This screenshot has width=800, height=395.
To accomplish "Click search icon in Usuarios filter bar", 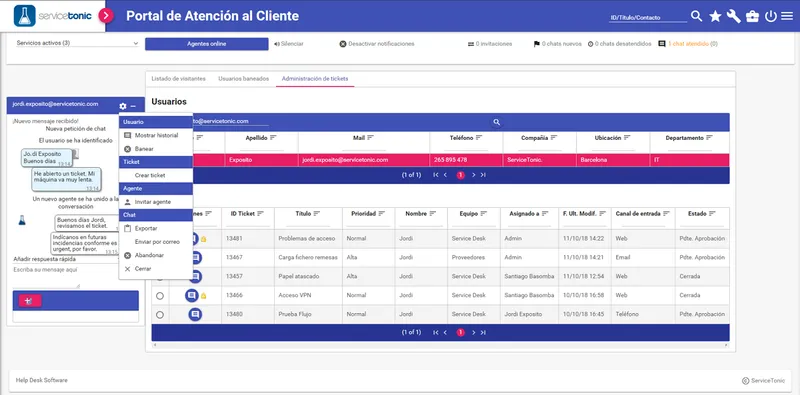I will click(496, 122).
